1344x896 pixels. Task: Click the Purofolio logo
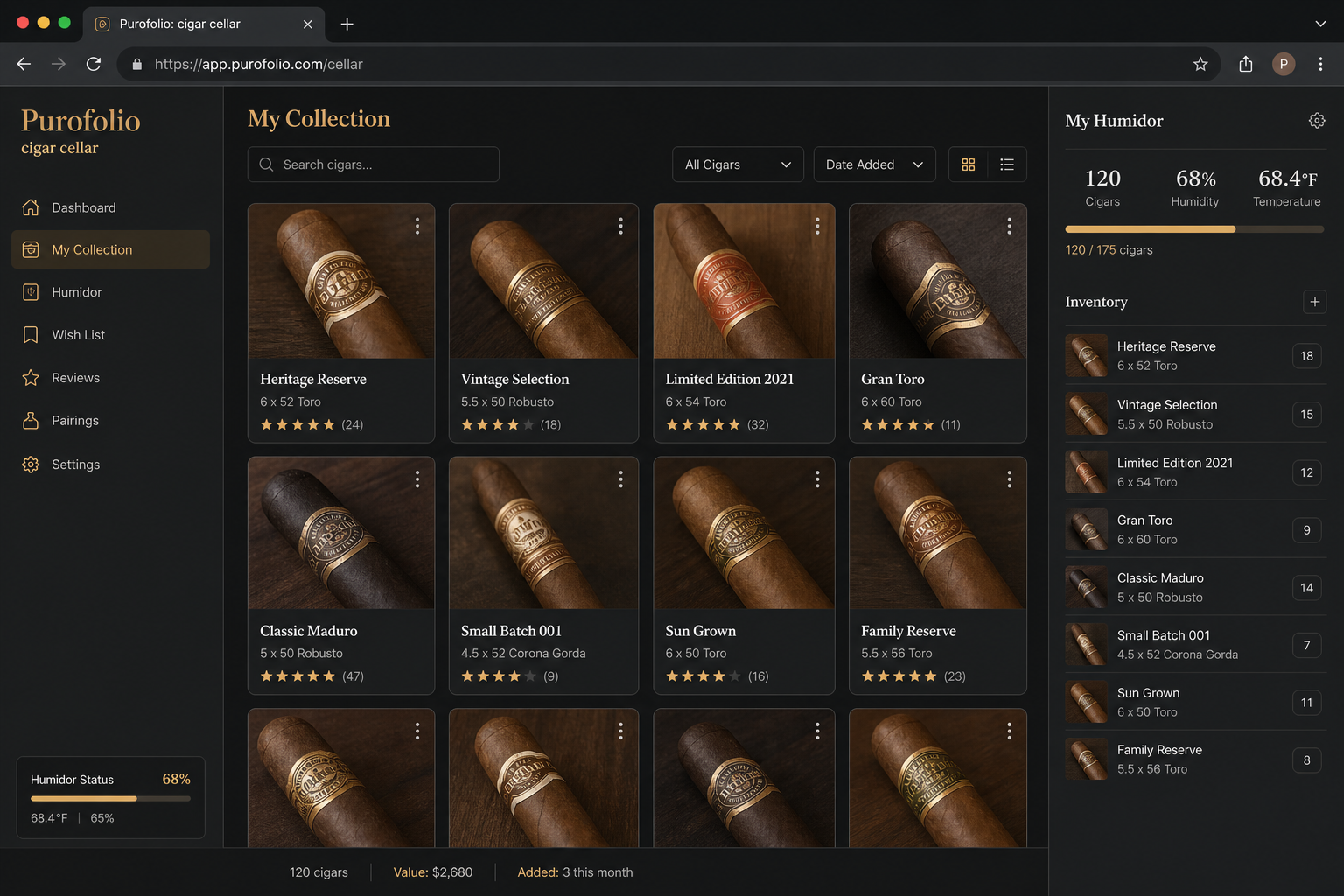click(80, 131)
